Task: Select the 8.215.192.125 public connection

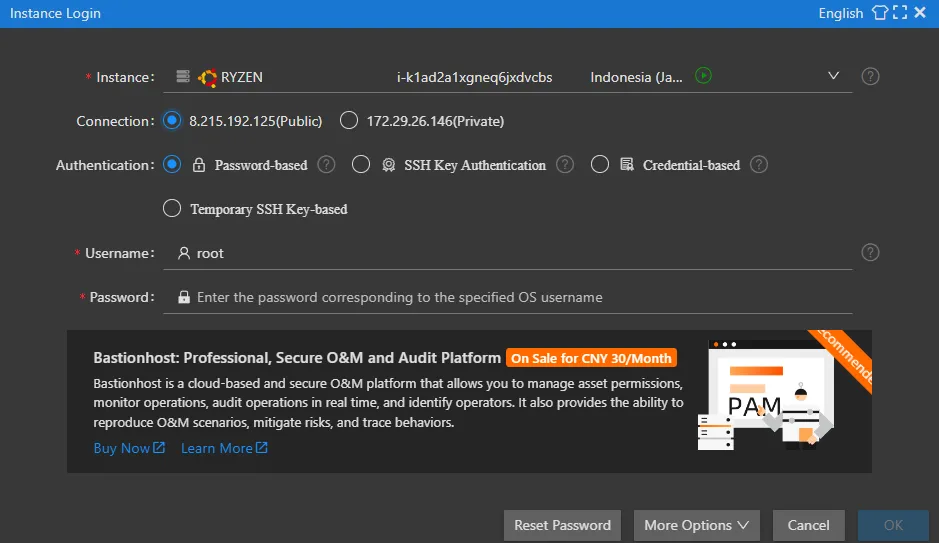Action: coord(172,121)
